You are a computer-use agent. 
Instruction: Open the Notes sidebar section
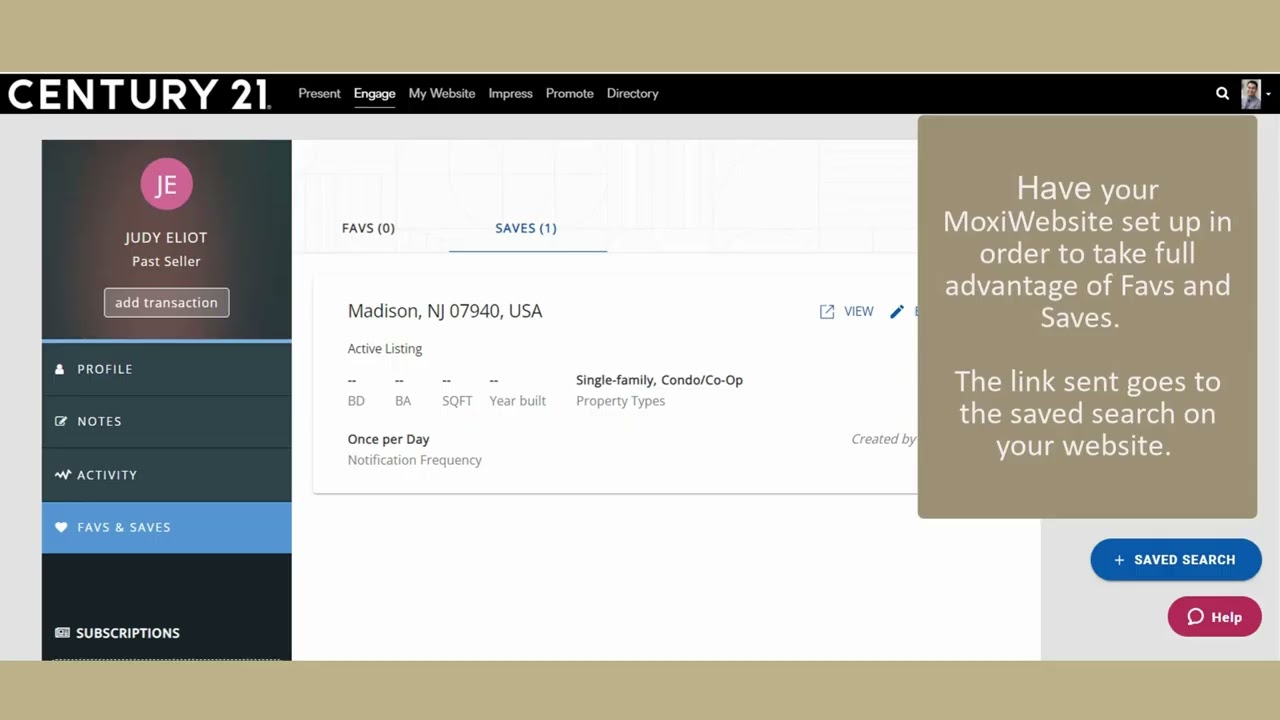coord(166,421)
